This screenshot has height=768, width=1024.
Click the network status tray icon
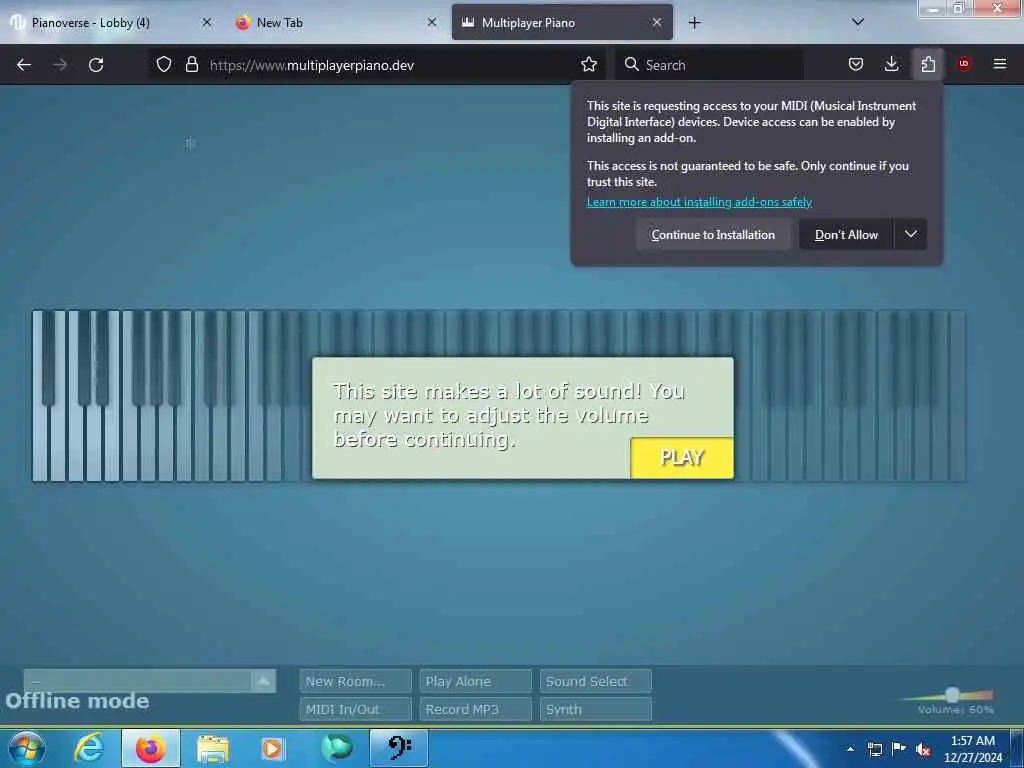point(874,749)
